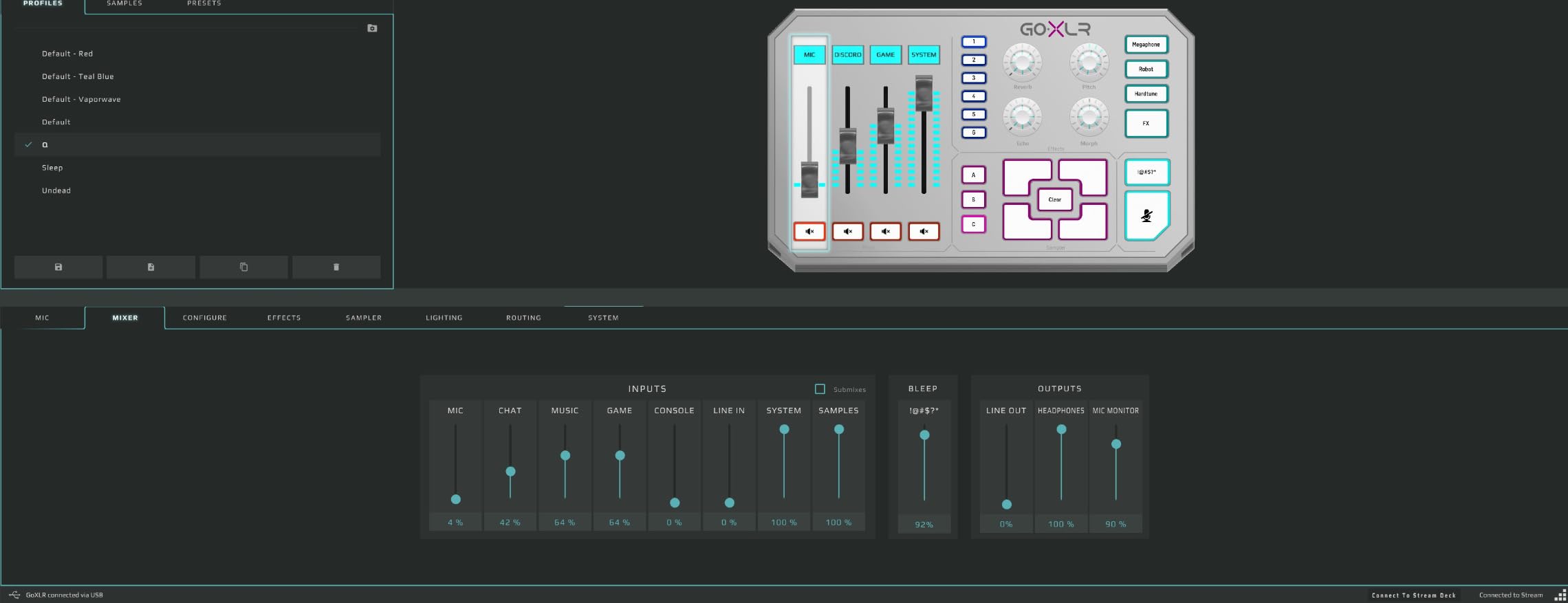Click Connect To Stream Deck
This screenshot has width=1568, height=603.
point(1414,595)
